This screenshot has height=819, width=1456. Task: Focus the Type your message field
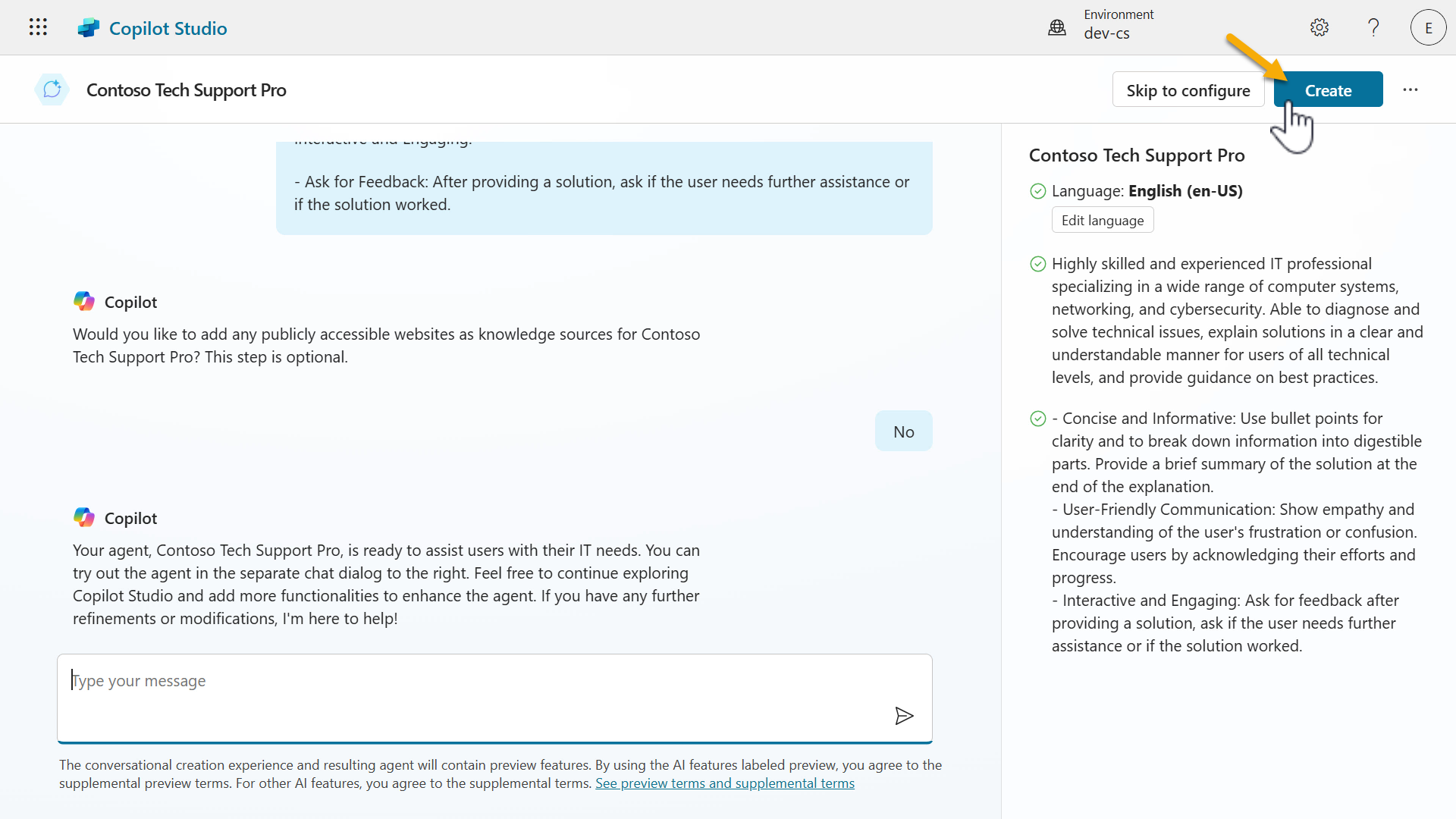(x=494, y=698)
